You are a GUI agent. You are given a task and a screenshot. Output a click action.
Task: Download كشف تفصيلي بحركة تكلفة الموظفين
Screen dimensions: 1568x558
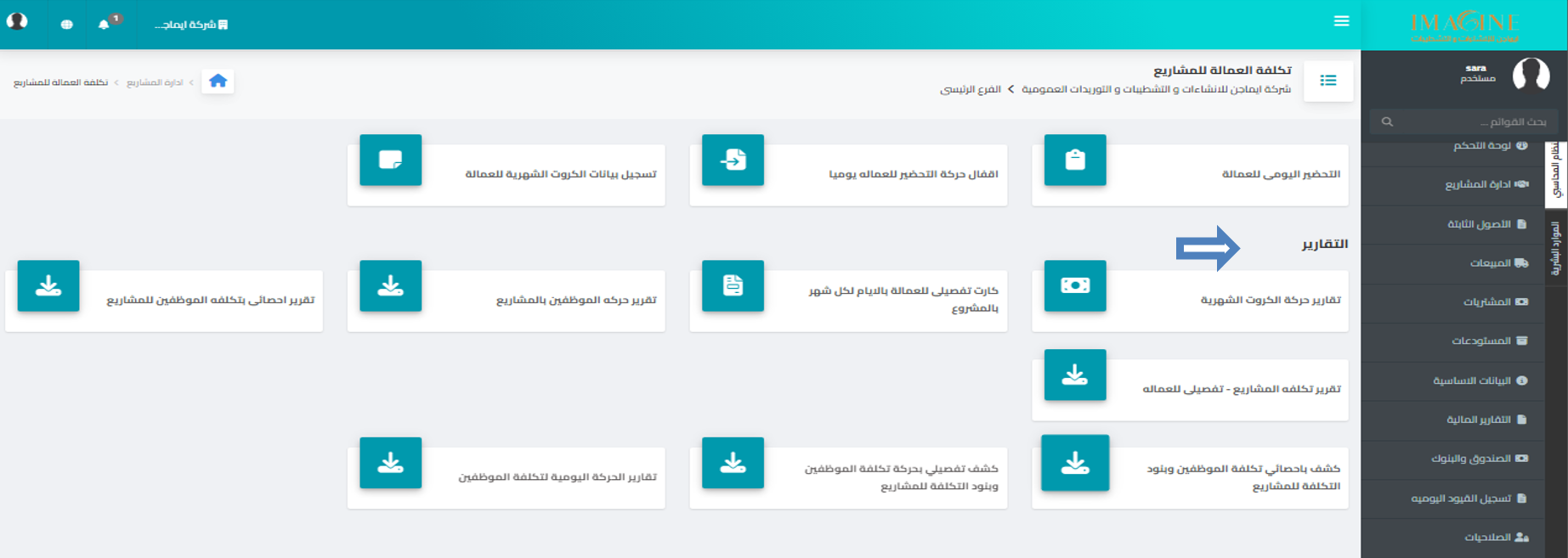(848, 477)
